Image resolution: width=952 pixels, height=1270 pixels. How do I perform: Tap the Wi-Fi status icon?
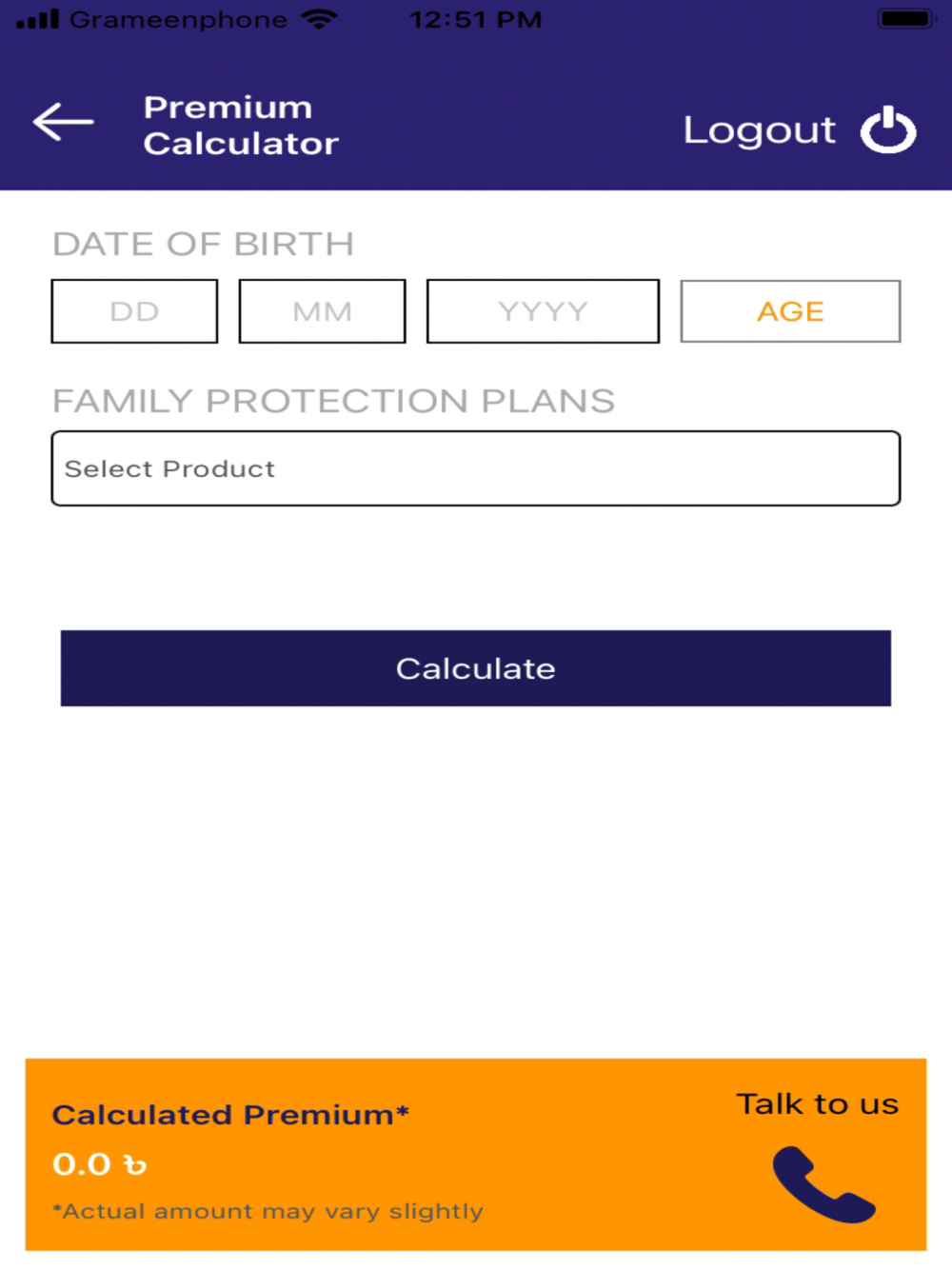tap(319, 19)
